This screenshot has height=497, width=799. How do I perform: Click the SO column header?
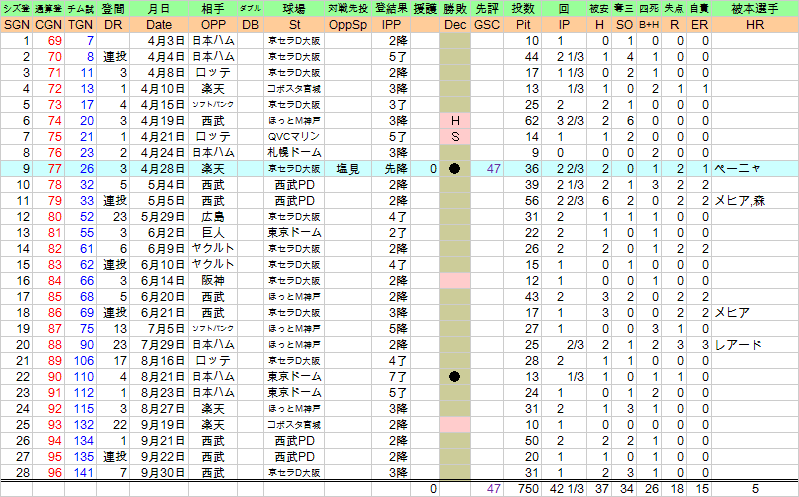click(624, 25)
